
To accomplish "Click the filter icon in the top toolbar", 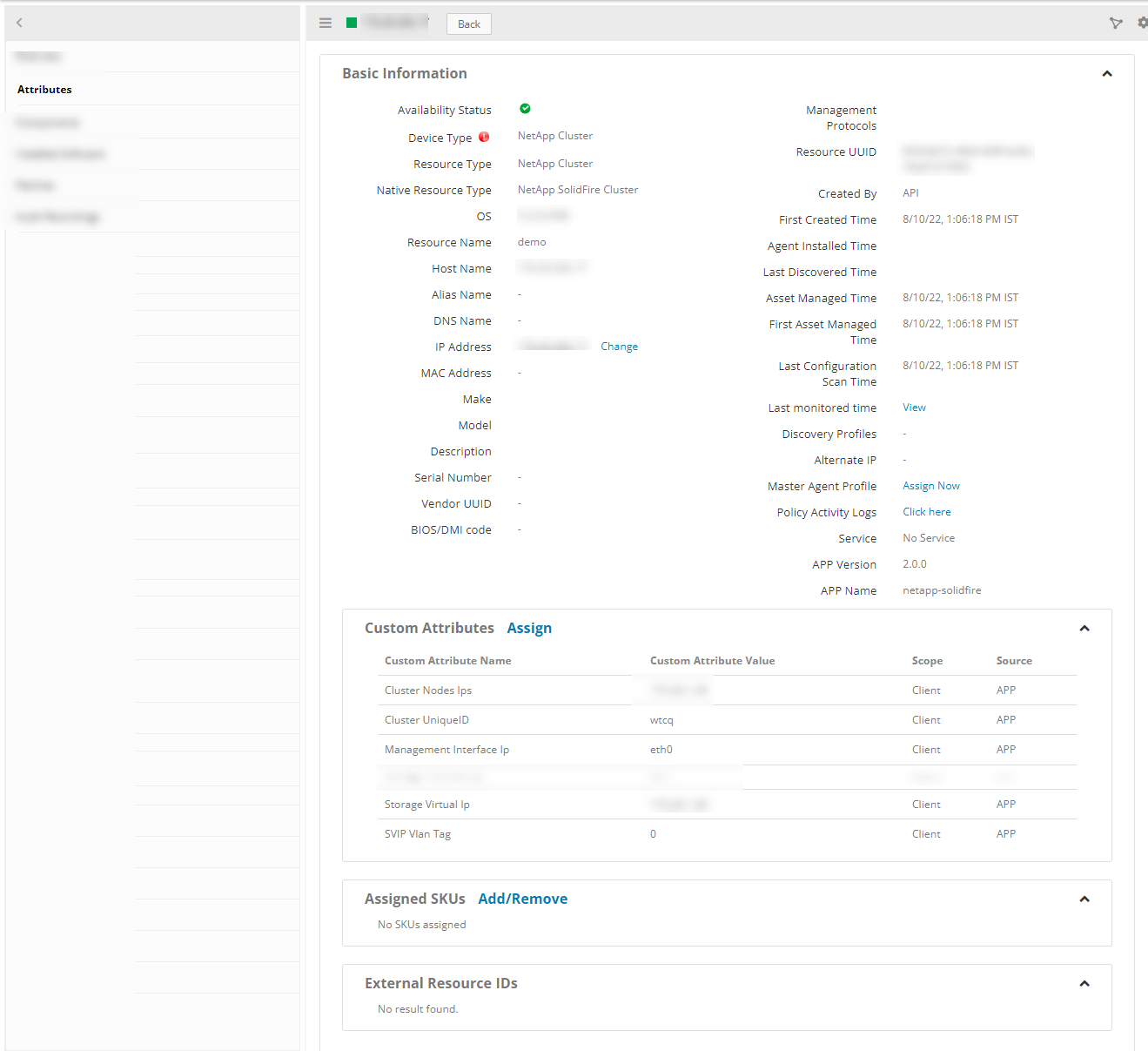I will point(1117,24).
